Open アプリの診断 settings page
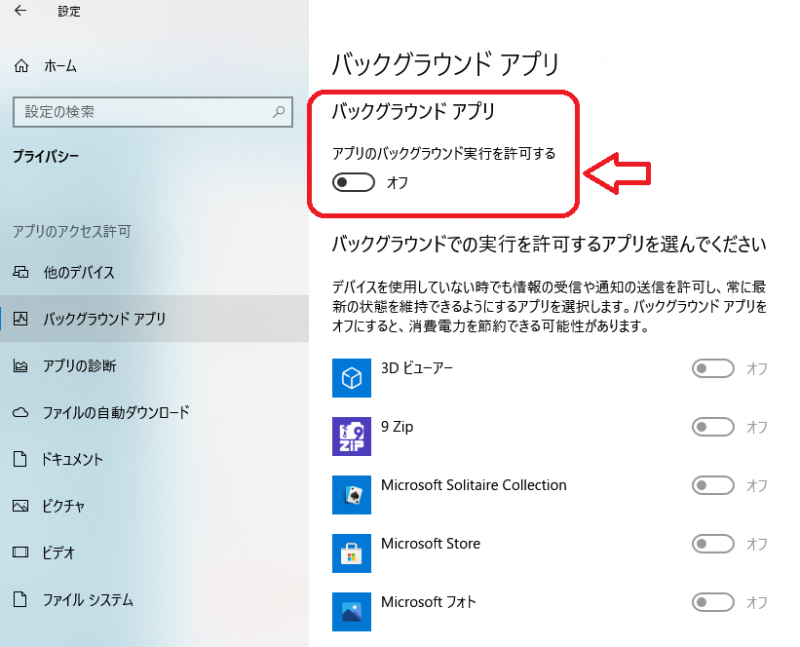This screenshot has width=800, height=647. 80,366
